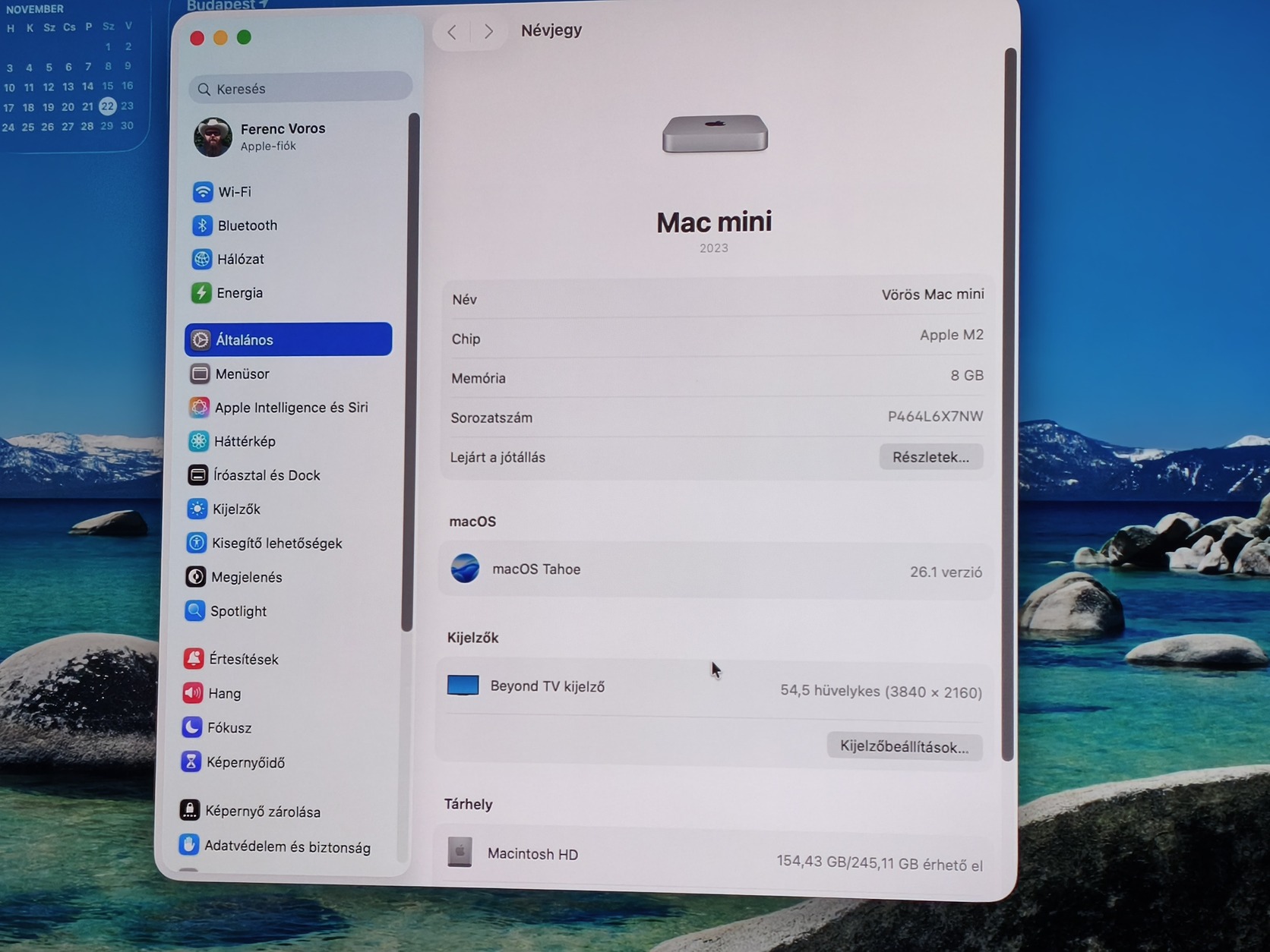This screenshot has height=952, width=1270.
Task: Click the yellow minimize window button
Action: tap(220, 38)
